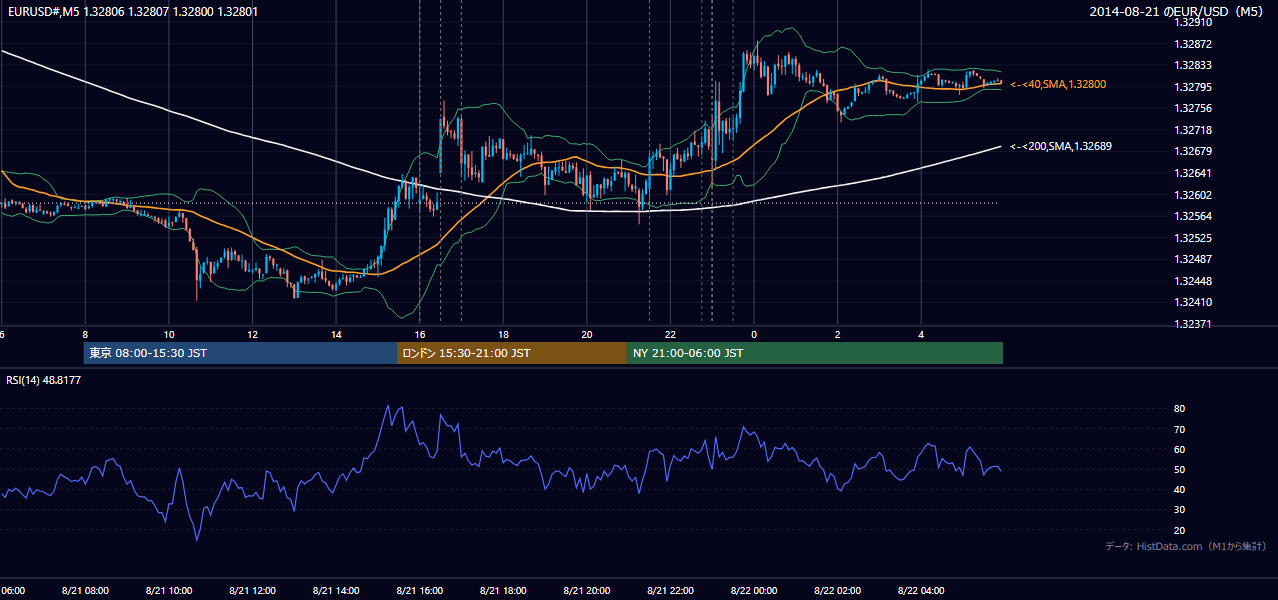The width and height of the screenshot is (1278, 600).
Task: Click price axis value 1.32525
Action: click(x=1194, y=238)
